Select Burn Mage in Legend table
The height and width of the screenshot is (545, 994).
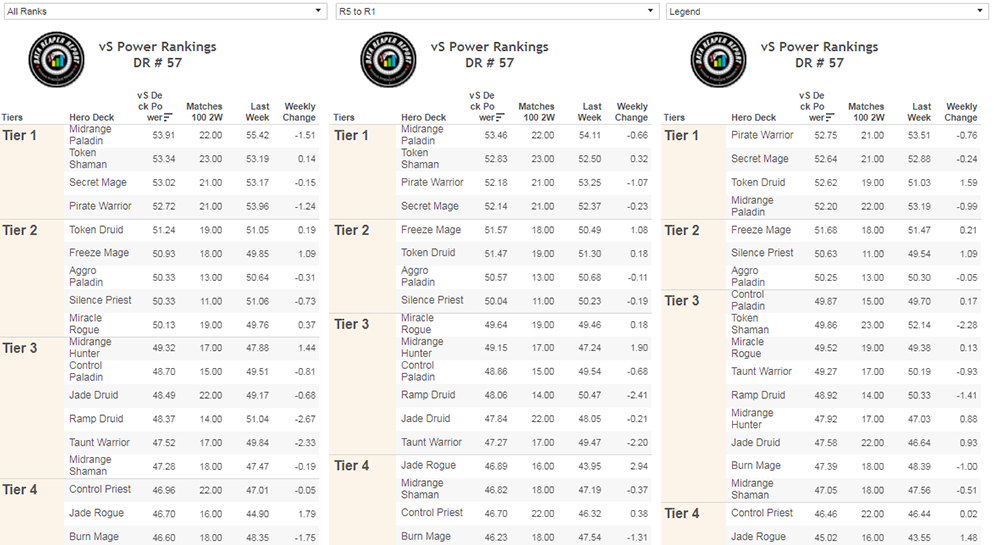click(756, 466)
